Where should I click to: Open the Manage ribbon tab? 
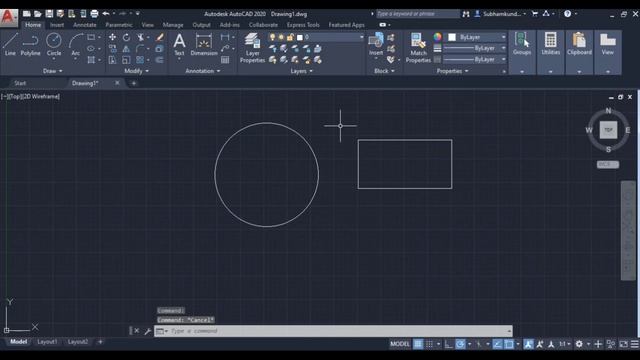(173, 25)
